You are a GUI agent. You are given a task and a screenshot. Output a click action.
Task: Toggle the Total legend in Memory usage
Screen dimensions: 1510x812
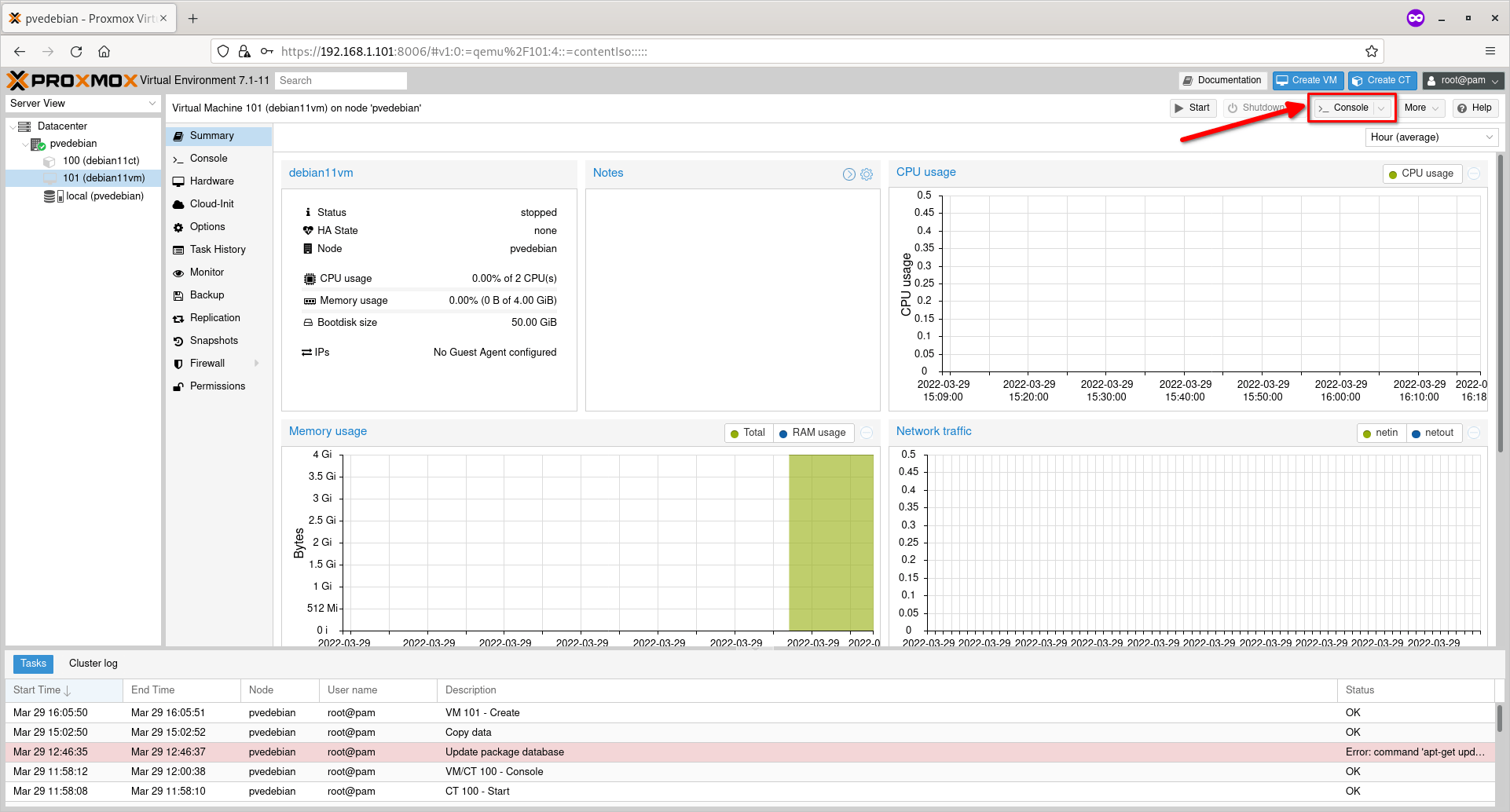click(749, 433)
